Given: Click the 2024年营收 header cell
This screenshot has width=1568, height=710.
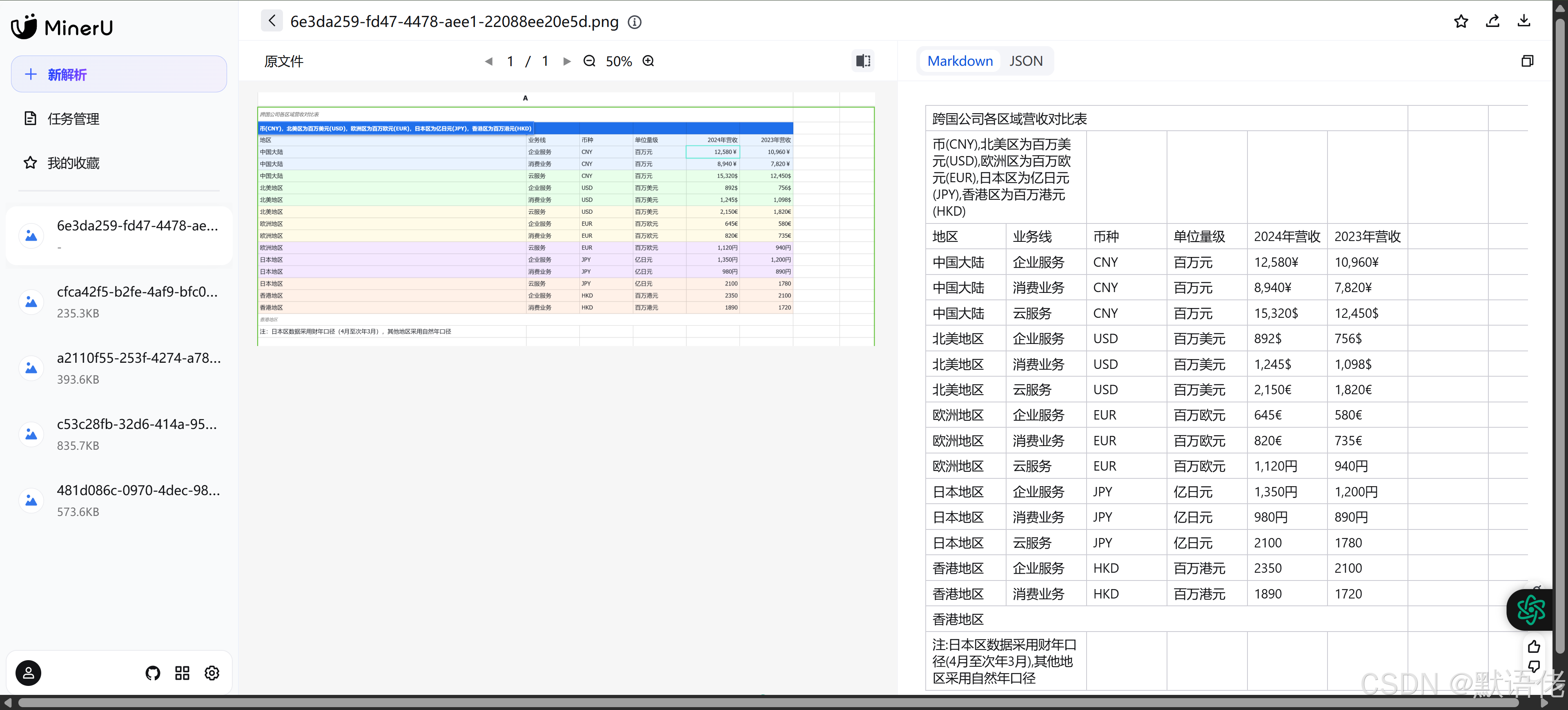Looking at the screenshot, I should click(1287, 236).
